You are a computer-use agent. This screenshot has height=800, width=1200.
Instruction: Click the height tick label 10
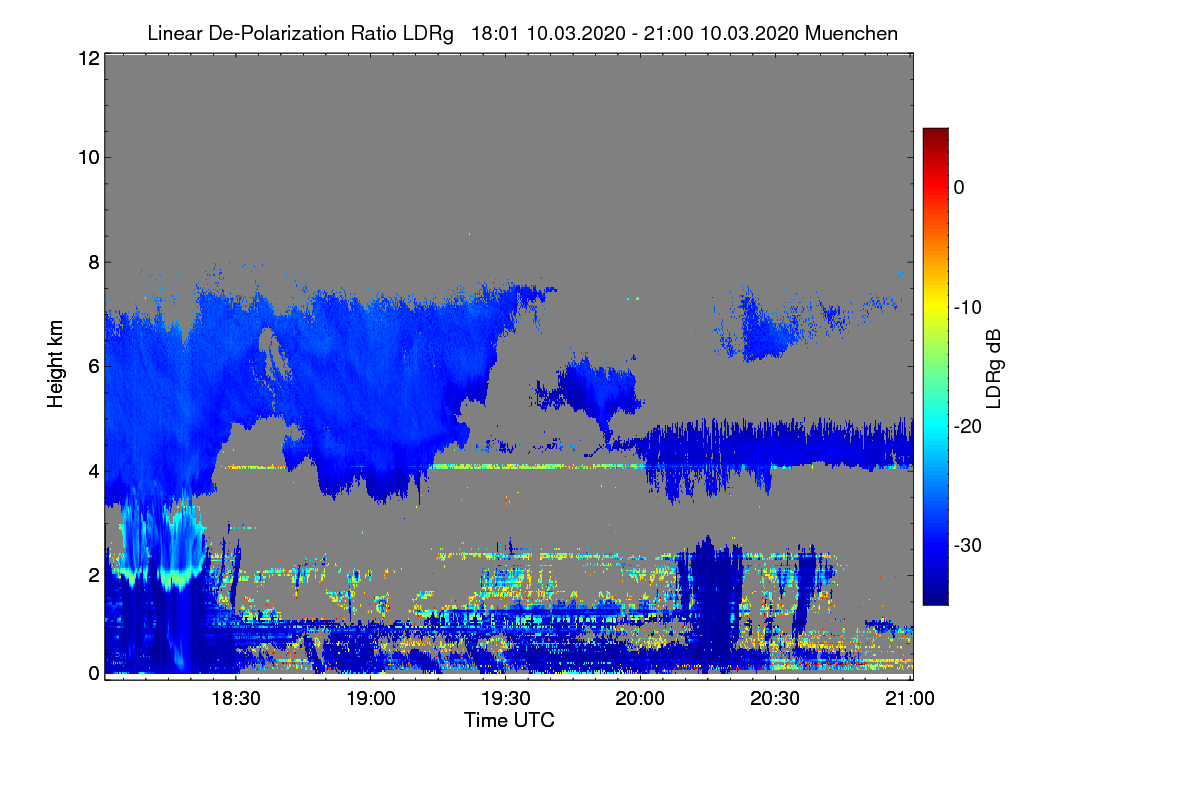tap(87, 157)
